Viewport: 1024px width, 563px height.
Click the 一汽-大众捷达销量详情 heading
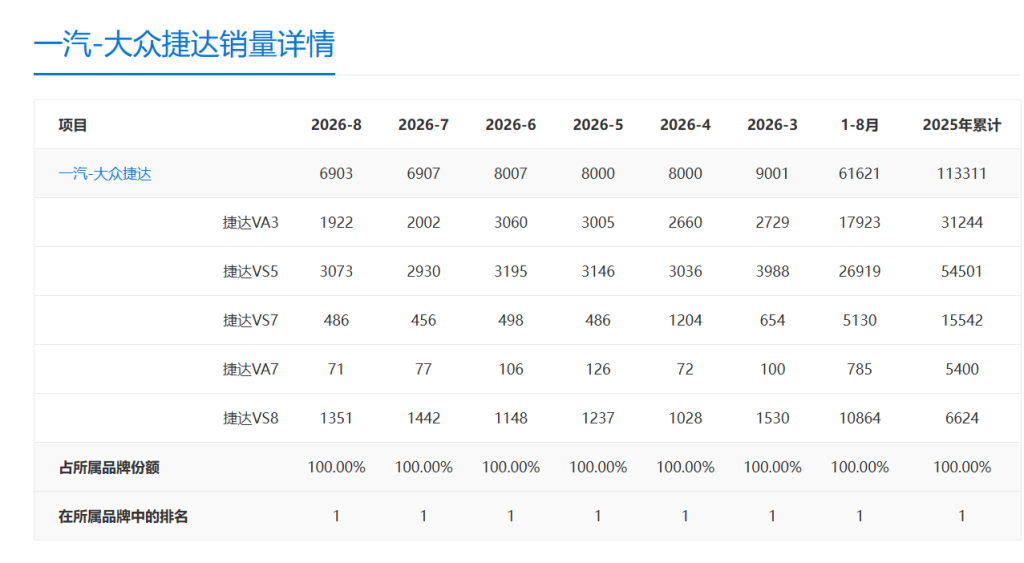click(x=184, y=44)
